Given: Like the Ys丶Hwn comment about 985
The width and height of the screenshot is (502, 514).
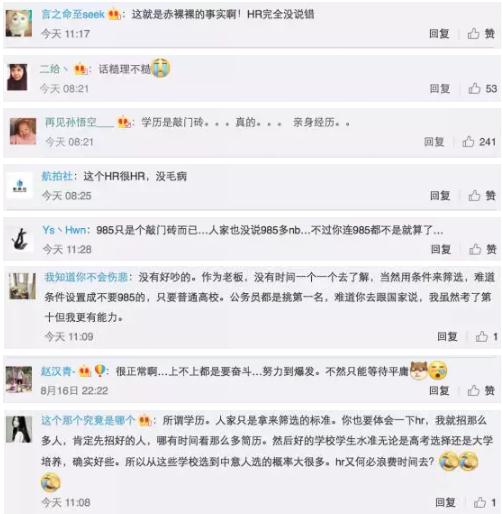Looking at the screenshot, I should [483, 249].
